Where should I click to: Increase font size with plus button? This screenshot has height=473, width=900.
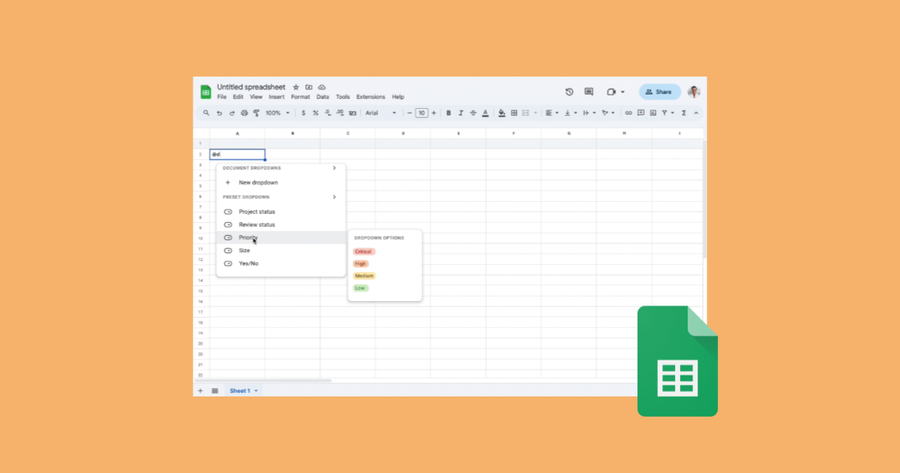[434, 113]
